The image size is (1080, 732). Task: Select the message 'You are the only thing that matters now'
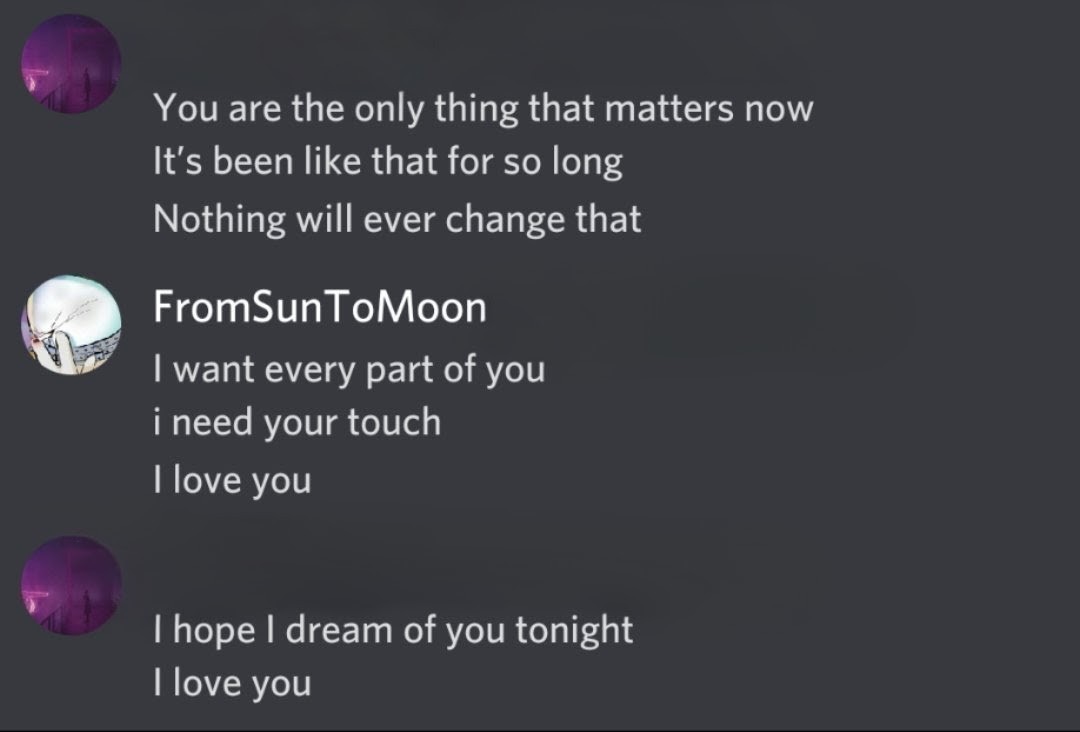[x=483, y=109]
